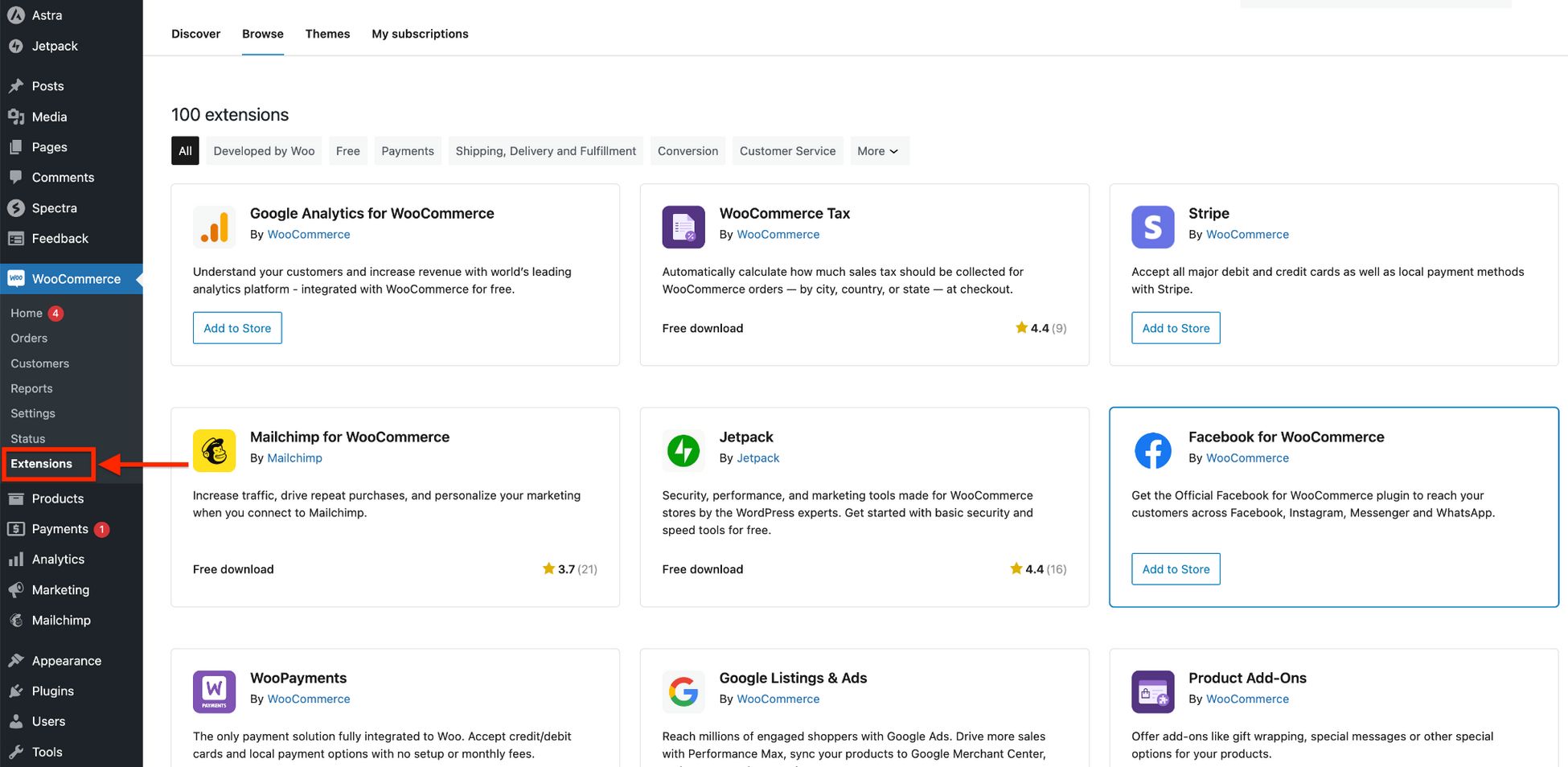
Task: Open Mailchimp author link in Mailchimp card
Action: (x=294, y=458)
